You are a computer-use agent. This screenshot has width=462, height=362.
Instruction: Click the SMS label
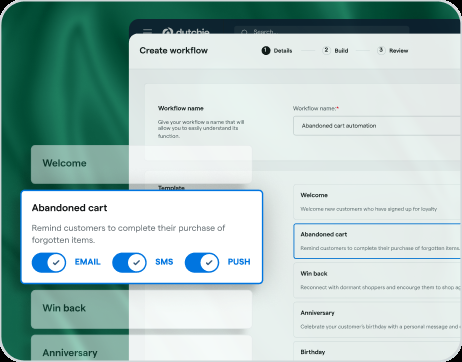pyautogui.click(x=164, y=262)
